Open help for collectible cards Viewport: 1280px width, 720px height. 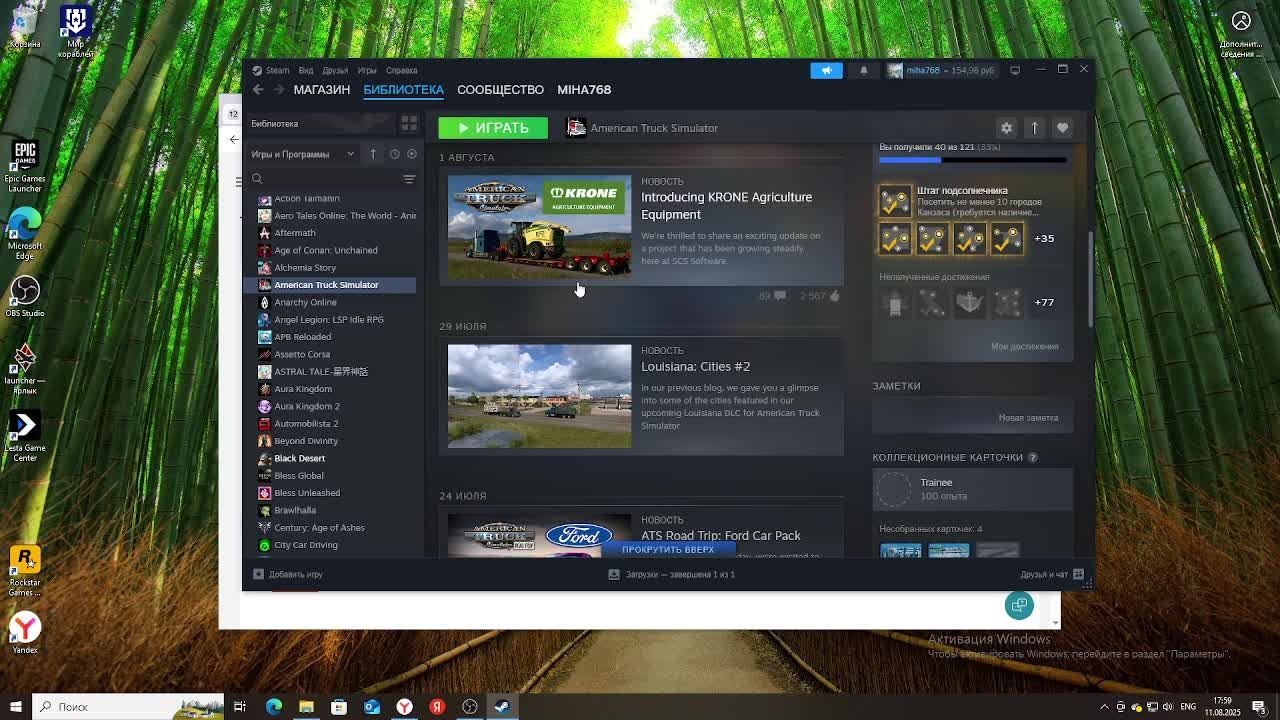1033,458
